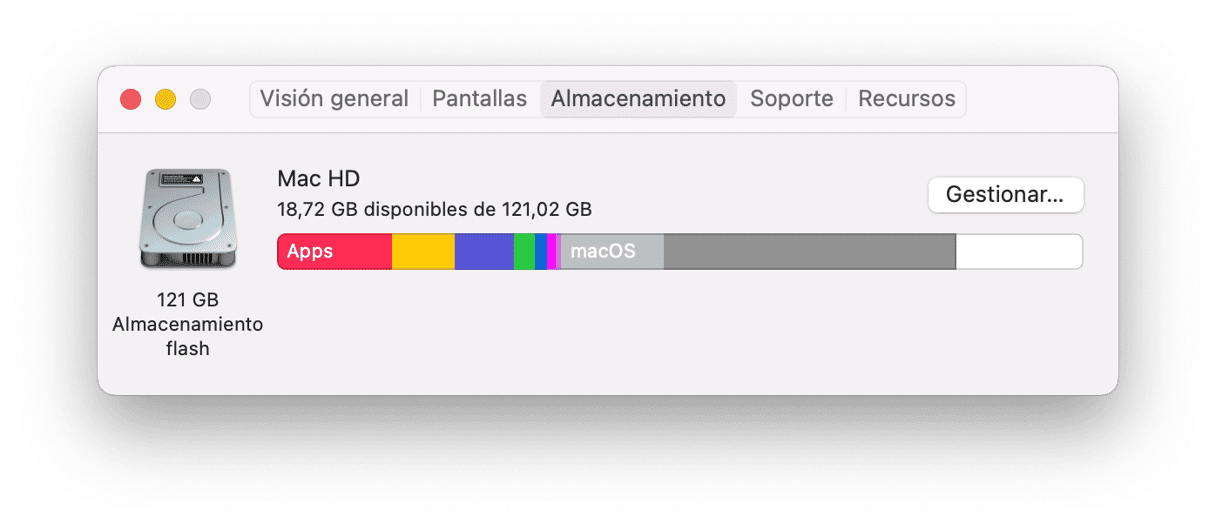The height and width of the screenshot is (524, 1216).
Task: Open the Visión general tab
Action: tap(334, 99)
